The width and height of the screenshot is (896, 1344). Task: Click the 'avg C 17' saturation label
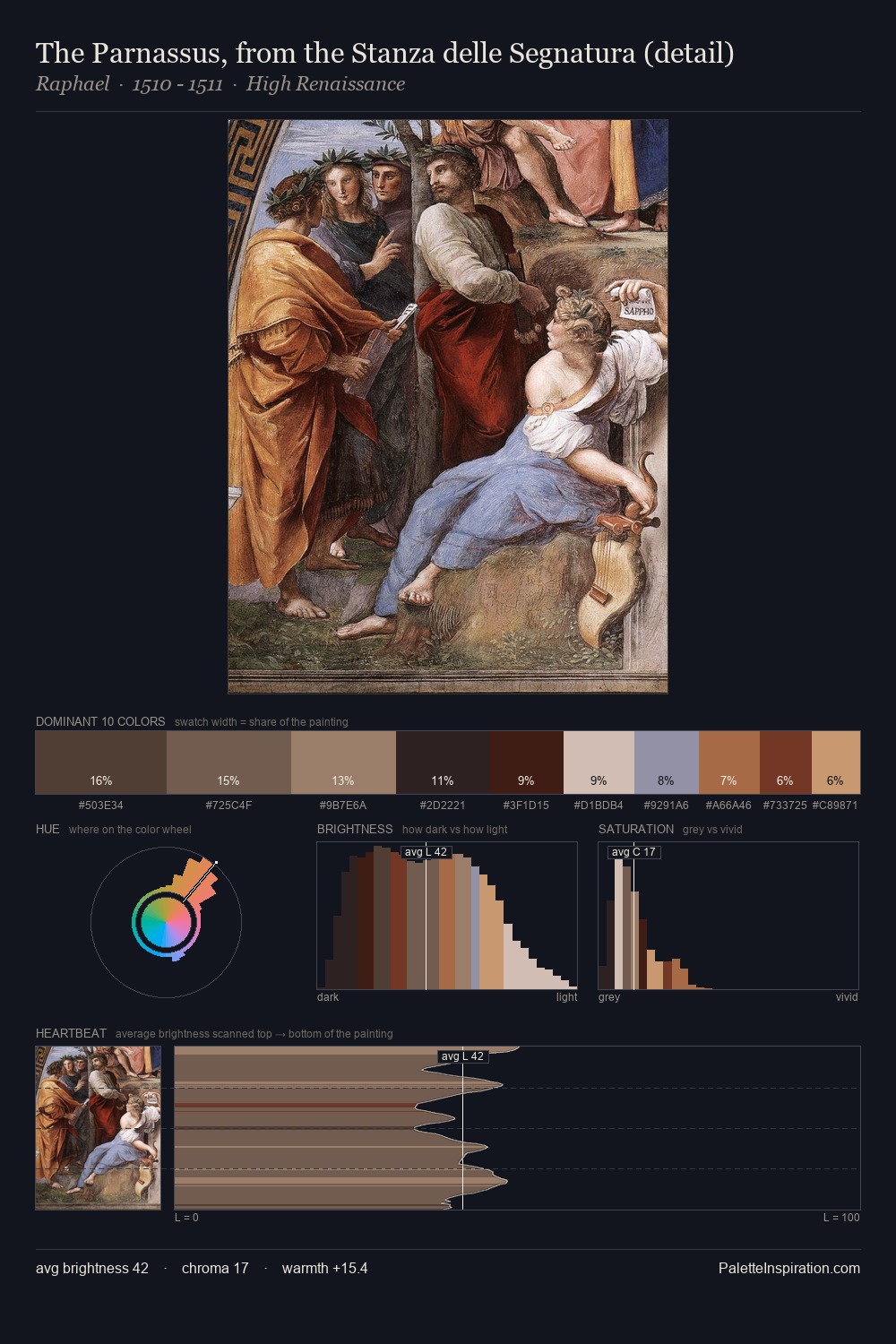[633, 852]
